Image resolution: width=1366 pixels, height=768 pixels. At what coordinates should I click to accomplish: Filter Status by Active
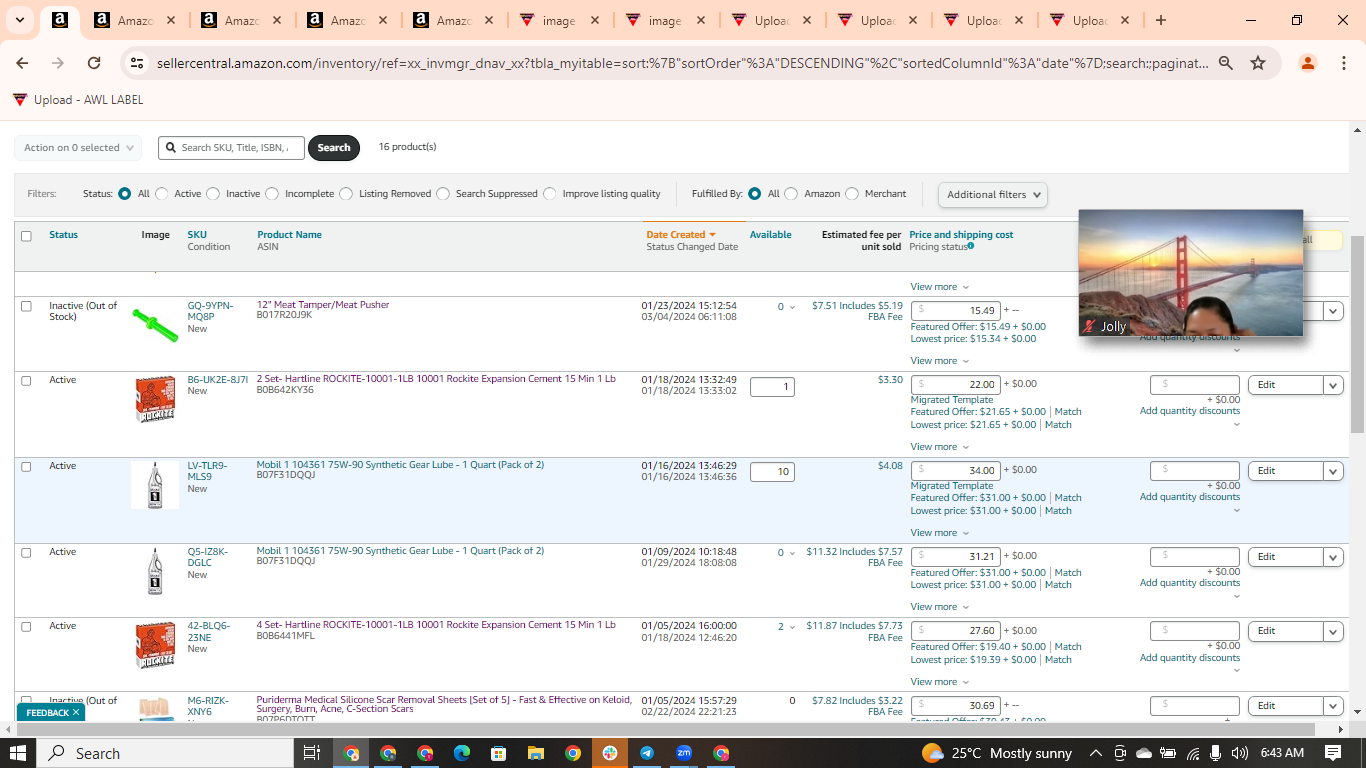pos(161,194)
